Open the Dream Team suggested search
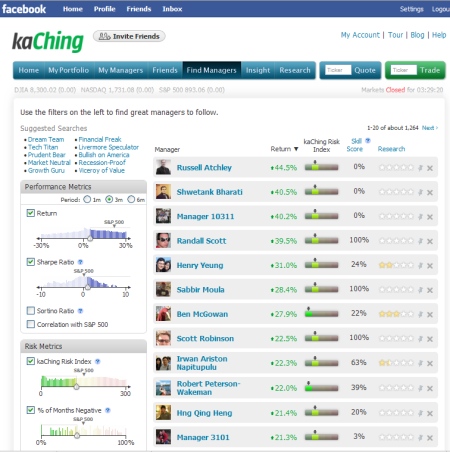 pyautogui.click(x=46, y=139)
